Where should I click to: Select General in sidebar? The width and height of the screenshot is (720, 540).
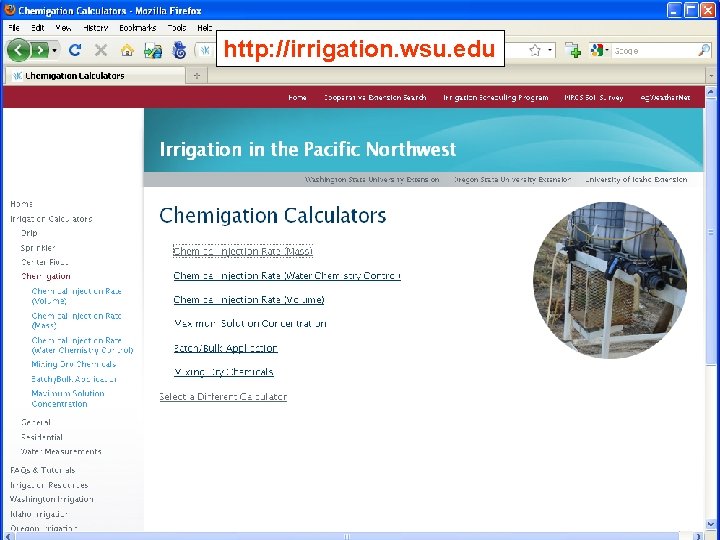36,422
